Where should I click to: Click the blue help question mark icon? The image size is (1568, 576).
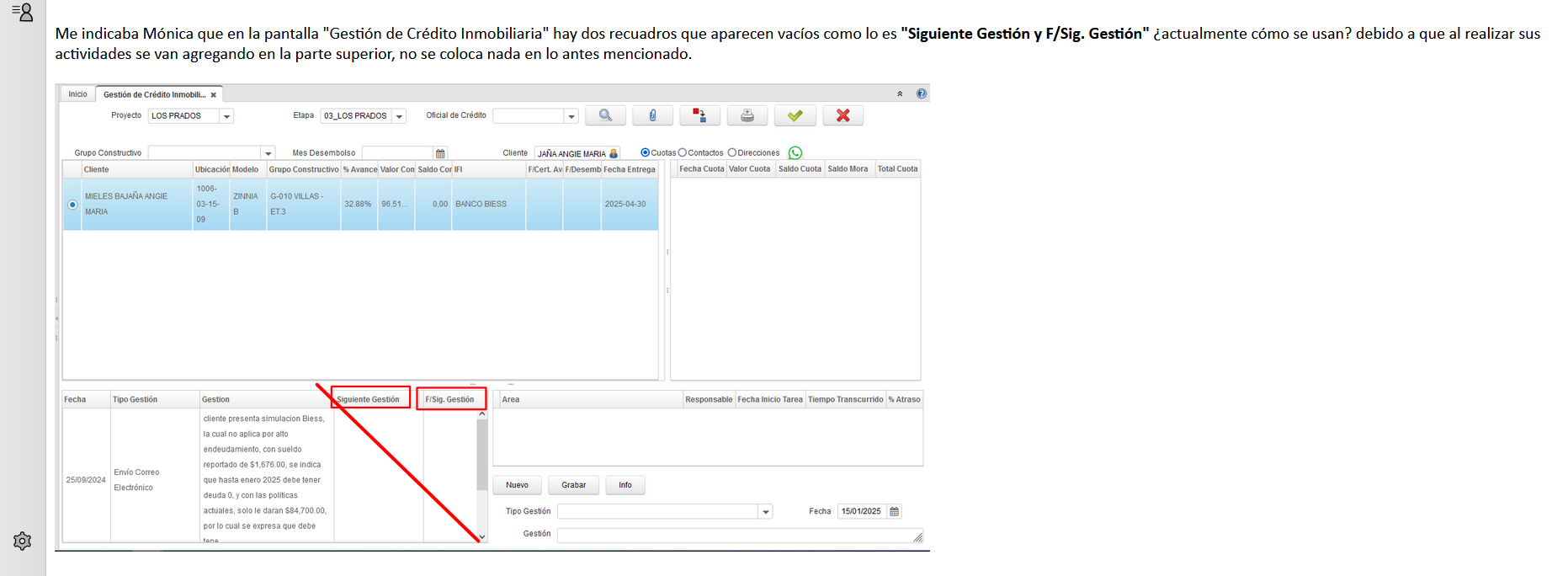[x=922, y=93]
